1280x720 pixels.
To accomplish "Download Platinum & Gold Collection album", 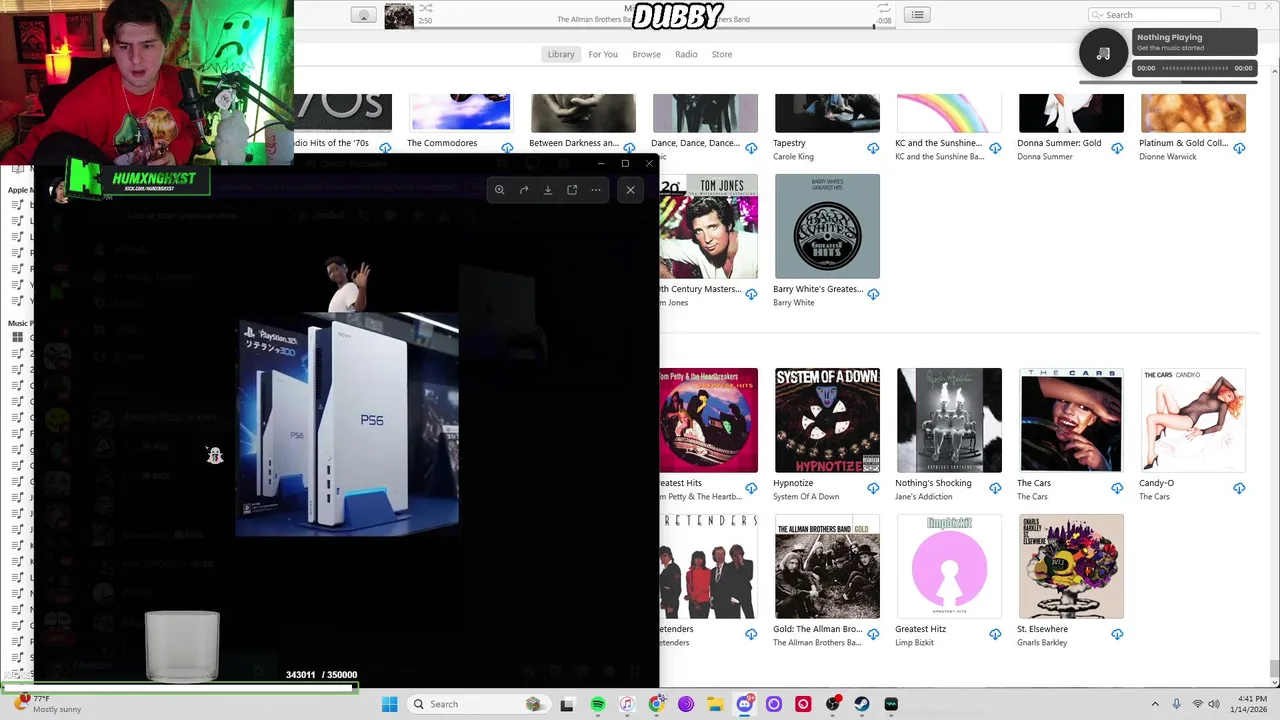I will tap(1239, 148).
